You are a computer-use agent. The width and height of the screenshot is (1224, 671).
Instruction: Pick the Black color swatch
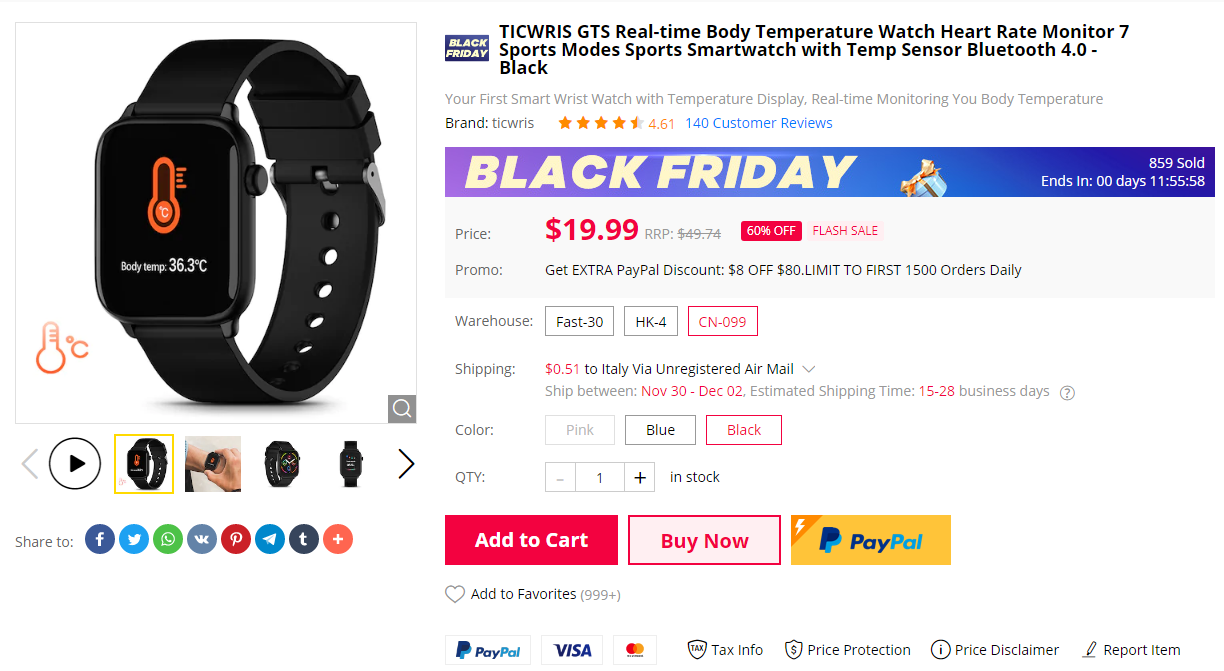tap(743, 429)
